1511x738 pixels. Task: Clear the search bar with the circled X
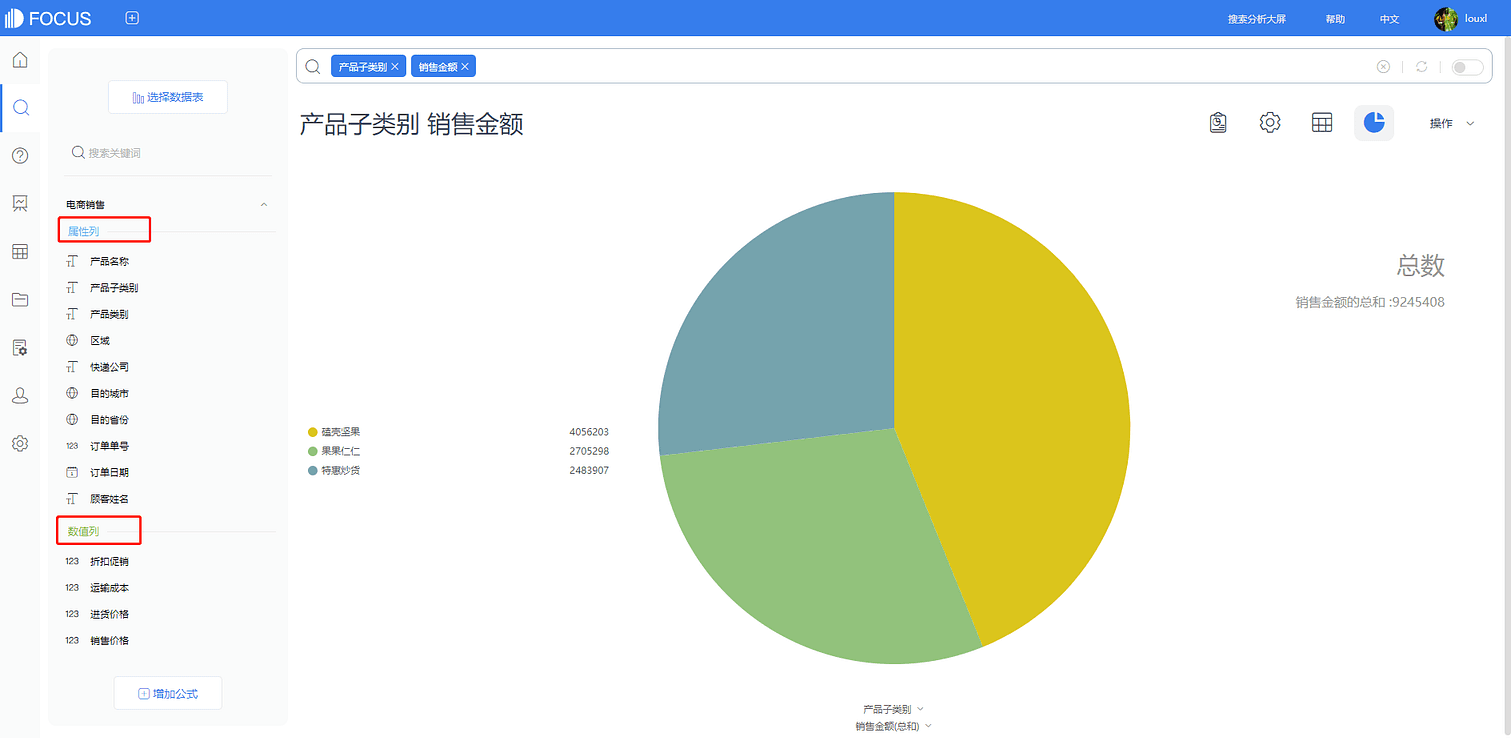[x=1383, y=67]
